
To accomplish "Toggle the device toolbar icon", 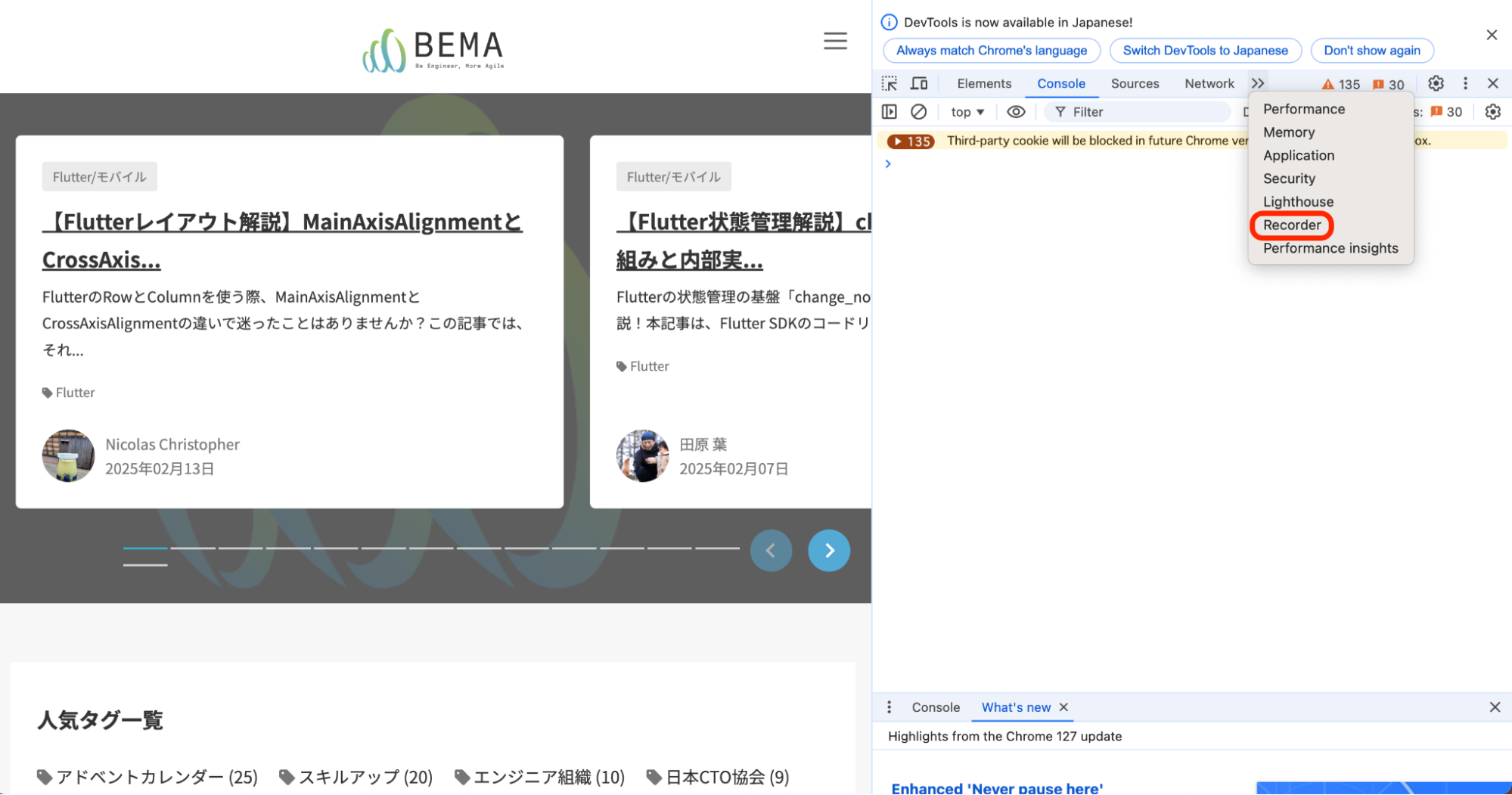I will click(919, 83).
